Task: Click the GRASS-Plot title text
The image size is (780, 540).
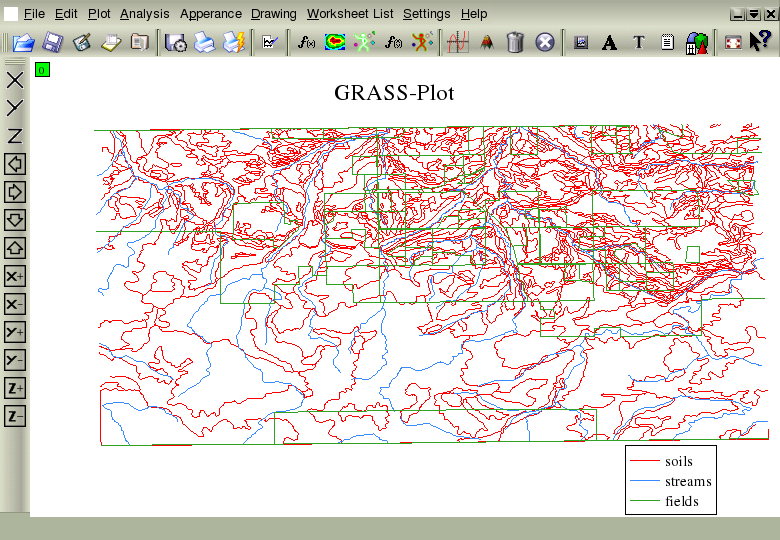Action: (x=394, y=93)
